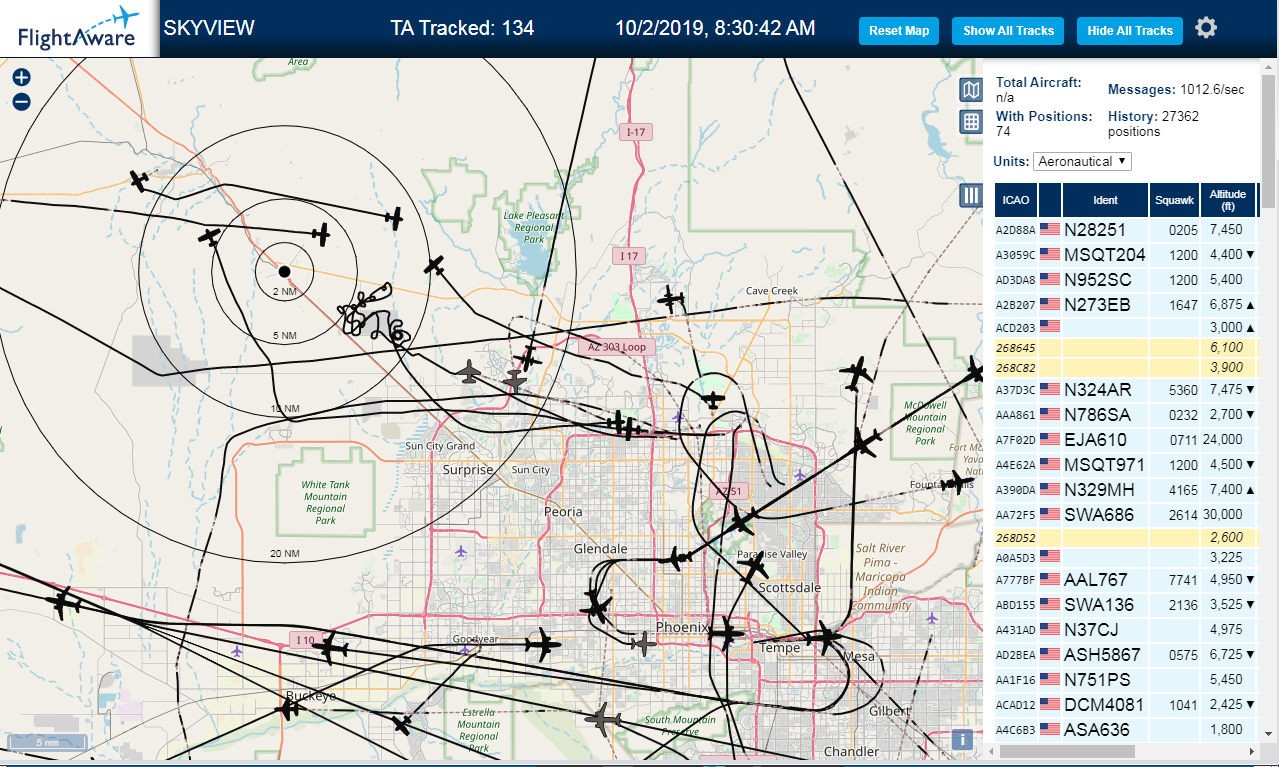Select the ASH5867 aircraft row
The height and width of the screenshot is (767, 1279).
click(x=1125, y=655)
